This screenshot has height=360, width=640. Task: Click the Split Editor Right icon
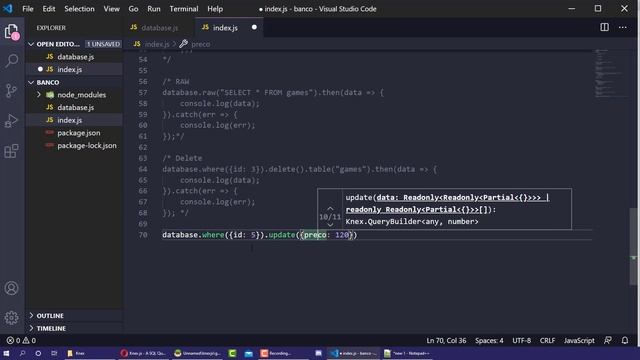pyautogui.click(x=604, y=27)
